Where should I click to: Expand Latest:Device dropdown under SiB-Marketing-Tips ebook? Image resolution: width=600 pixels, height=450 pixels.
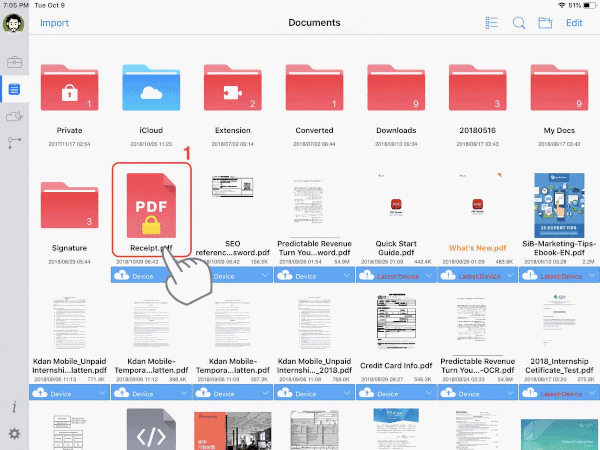[x=592, y=276]
